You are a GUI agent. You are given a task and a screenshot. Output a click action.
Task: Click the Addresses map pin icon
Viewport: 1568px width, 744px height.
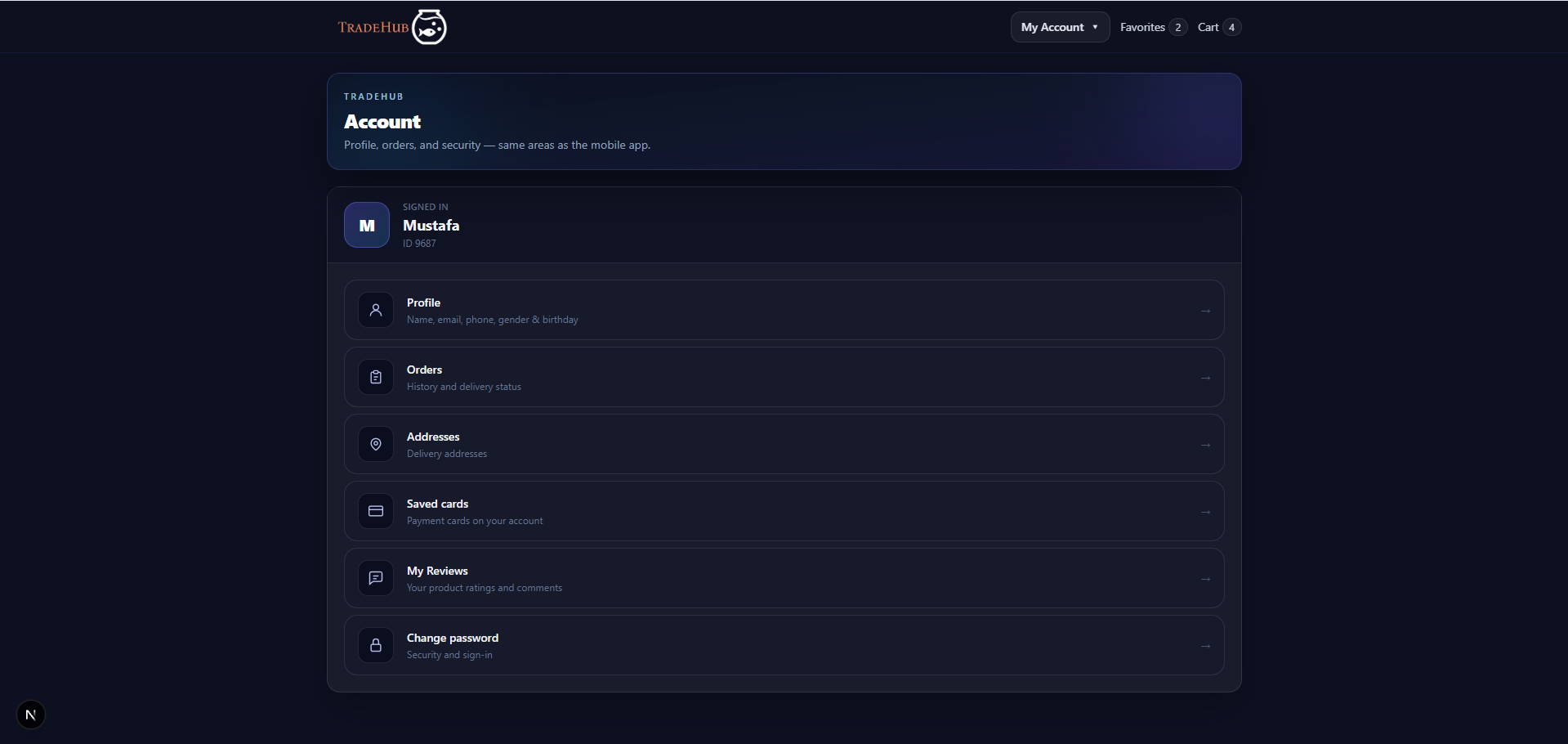point(376,445)
